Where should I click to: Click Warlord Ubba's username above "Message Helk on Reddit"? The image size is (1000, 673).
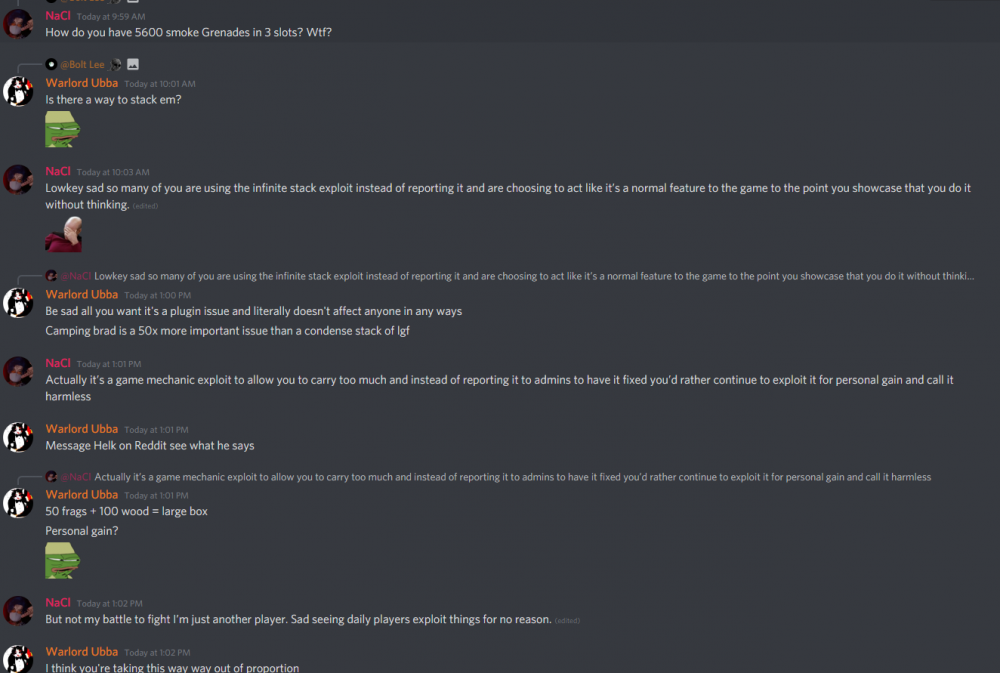(81, 429)
